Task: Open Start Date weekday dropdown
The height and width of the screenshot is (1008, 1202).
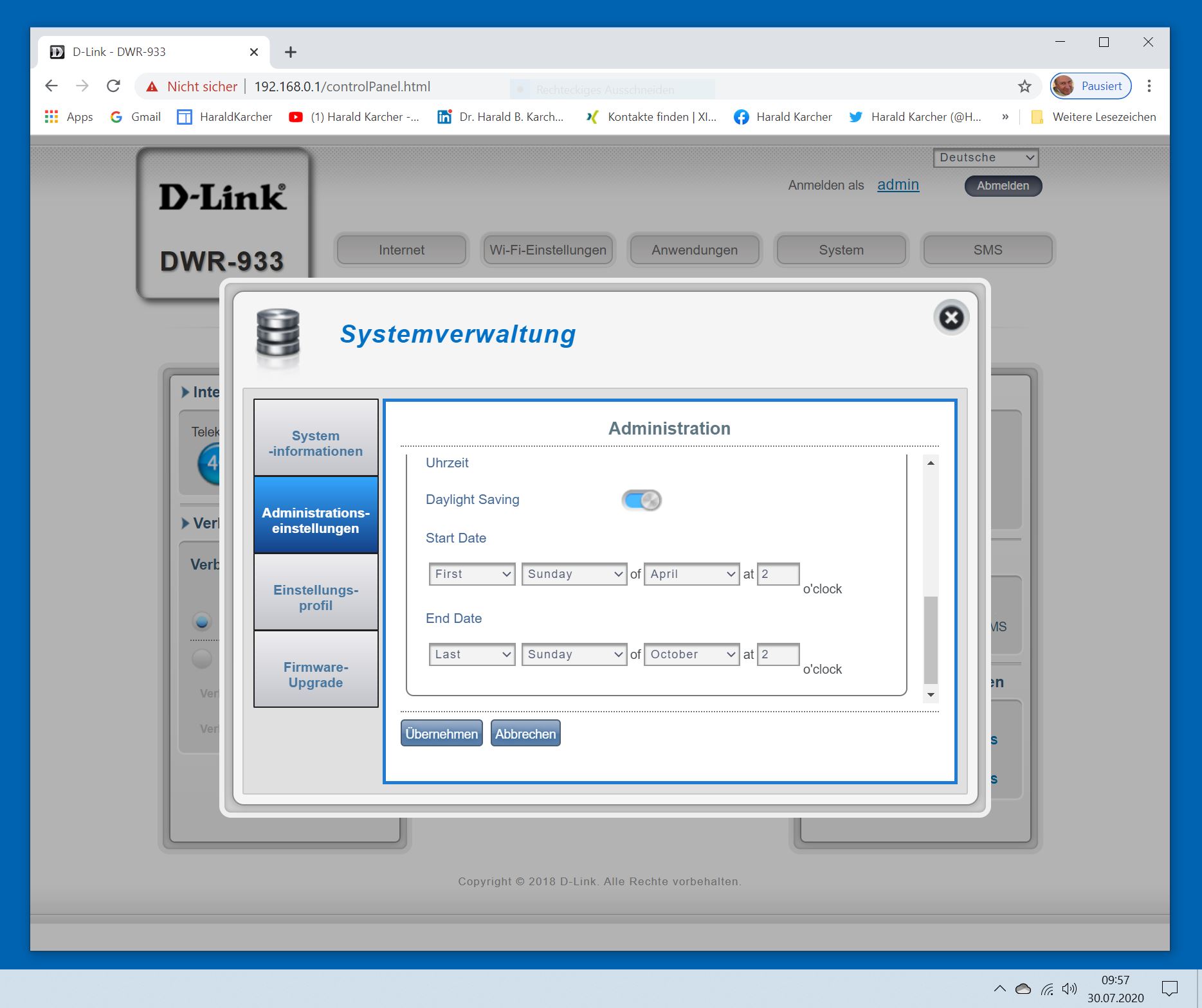Action: 574,574
